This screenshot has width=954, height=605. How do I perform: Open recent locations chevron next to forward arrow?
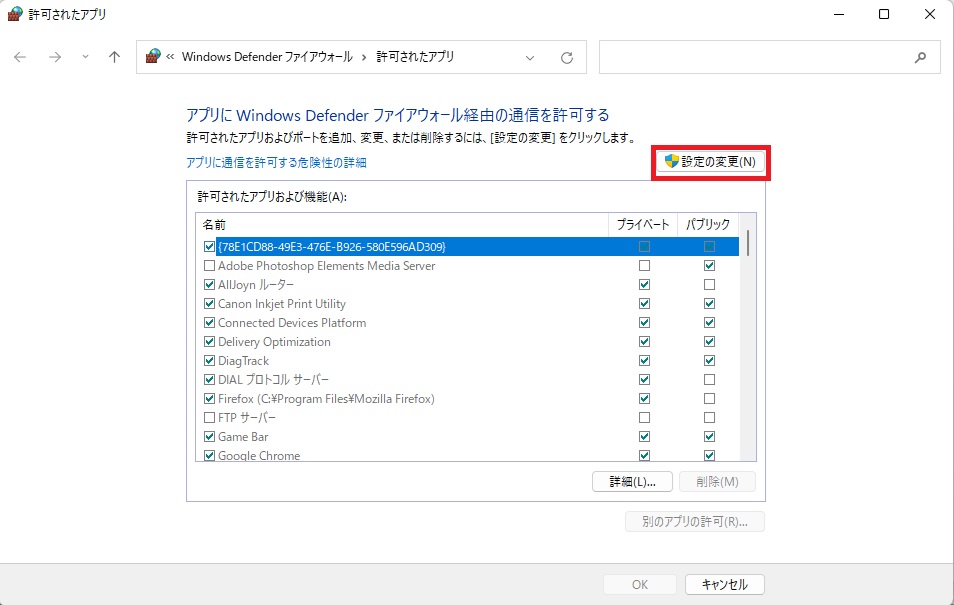tap(85, 57)
